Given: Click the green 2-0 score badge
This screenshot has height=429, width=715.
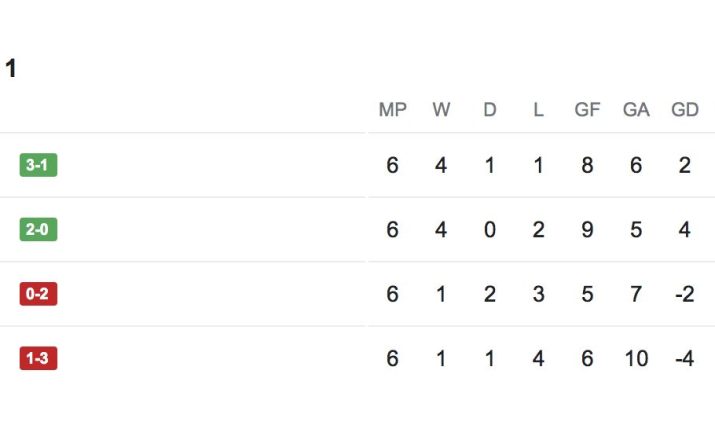Looking at the screenshot, I should [38, 230].
